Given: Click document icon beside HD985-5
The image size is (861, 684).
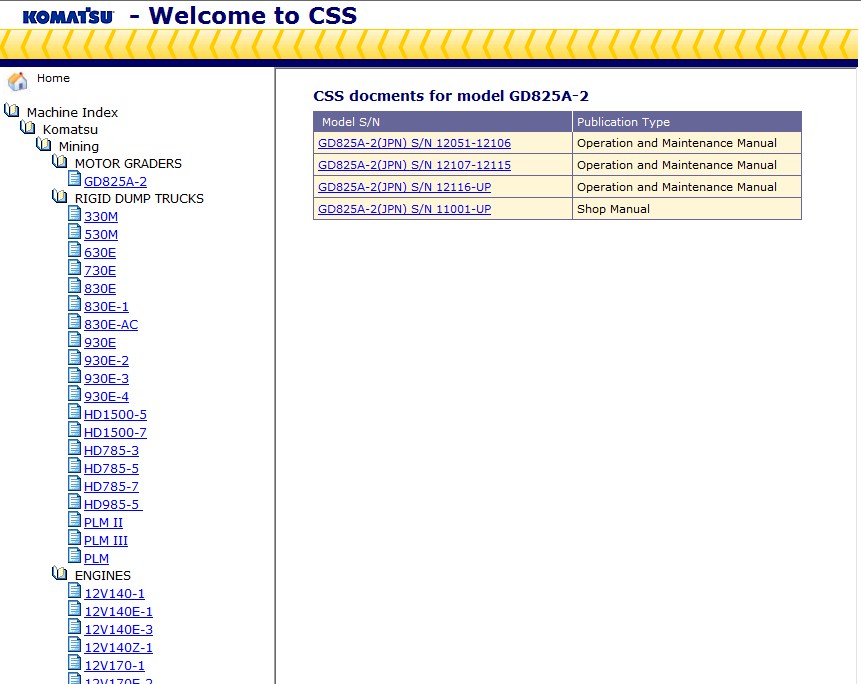Looking at the screenshot, I should point(75,502).
